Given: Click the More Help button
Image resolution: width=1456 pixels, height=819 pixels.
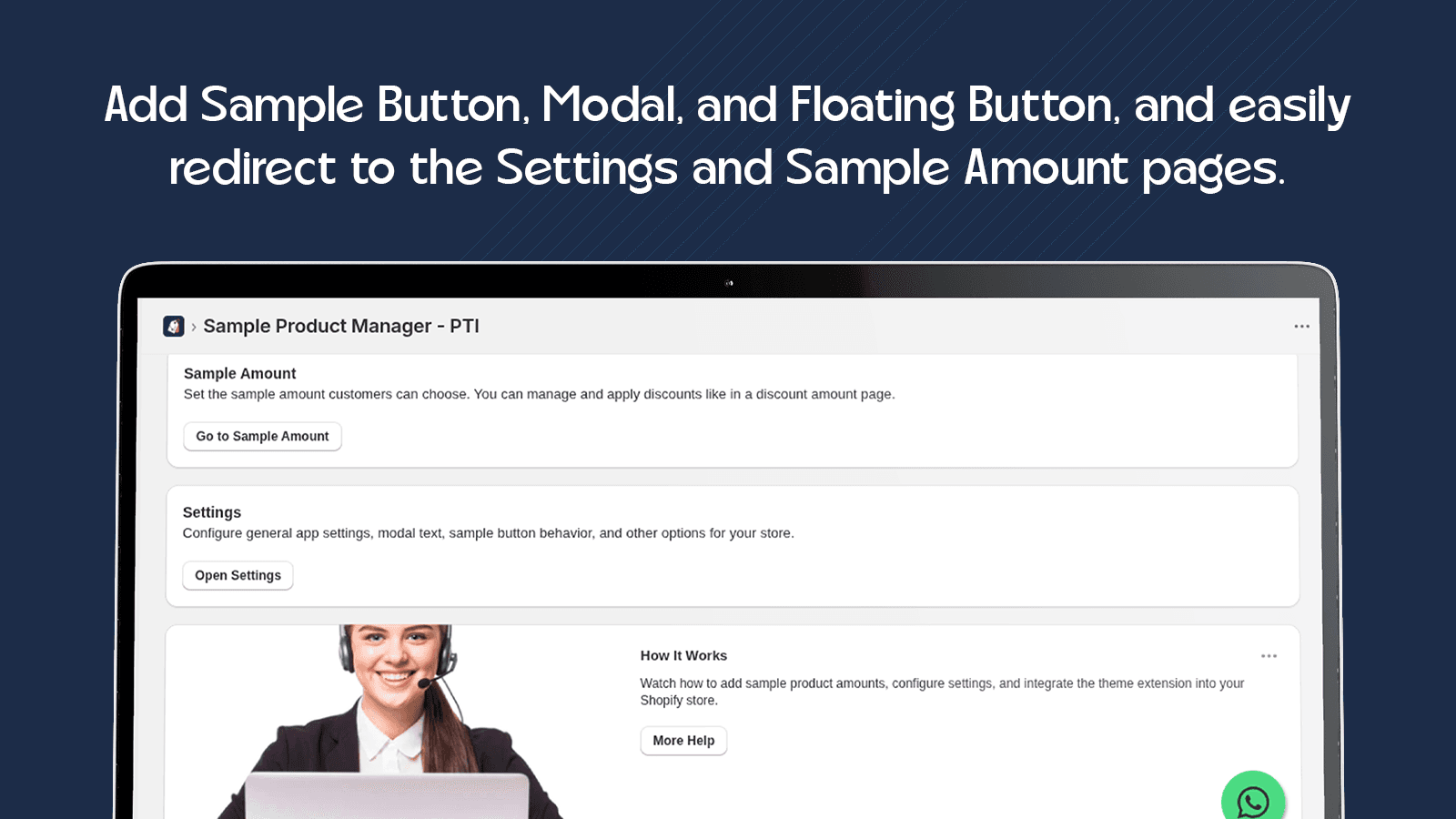Looking at the screenshot, I should pyautogui.click(x=683, y=741).
